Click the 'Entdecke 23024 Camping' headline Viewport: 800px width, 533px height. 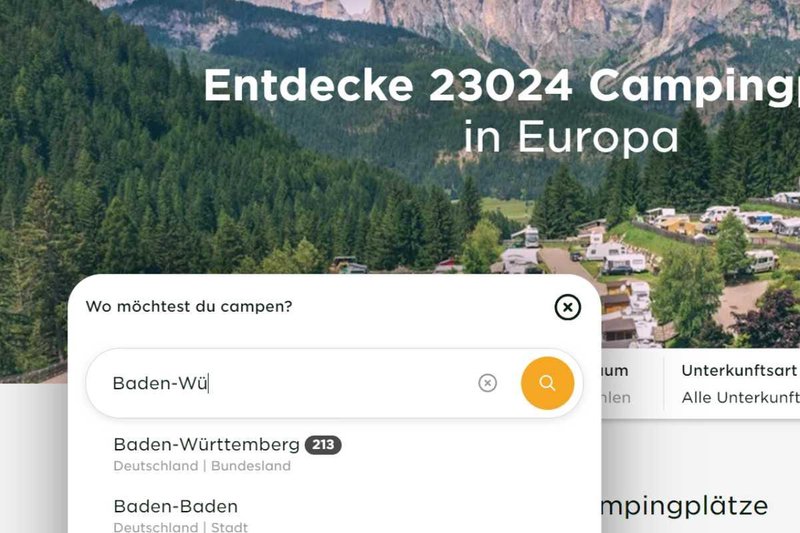[x=502, y=86]
